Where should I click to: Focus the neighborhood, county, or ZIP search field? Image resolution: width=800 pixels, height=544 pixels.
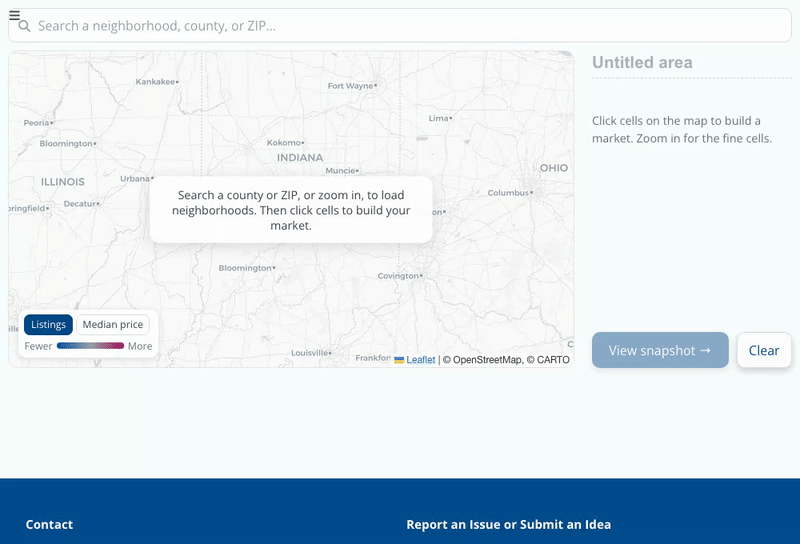[x=400, y=26]
